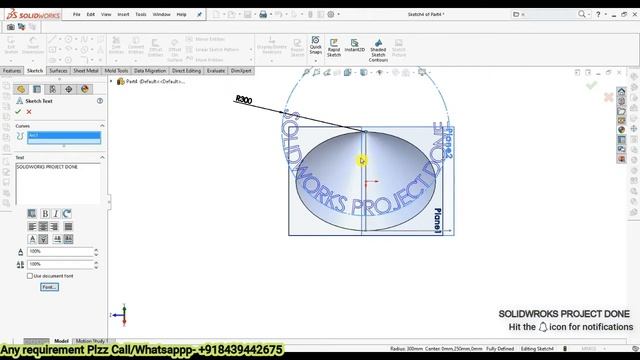The image size is (640, 360).
Task: Click the screen capture camera icon
Action: coord(11,27)
